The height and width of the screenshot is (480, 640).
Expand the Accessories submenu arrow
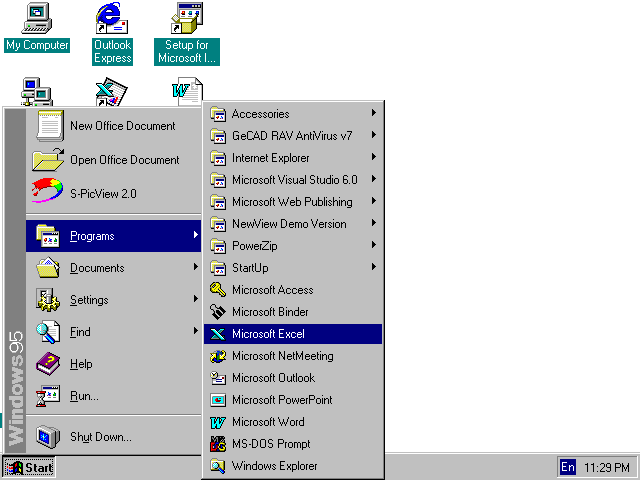click(x=373, y=113)
